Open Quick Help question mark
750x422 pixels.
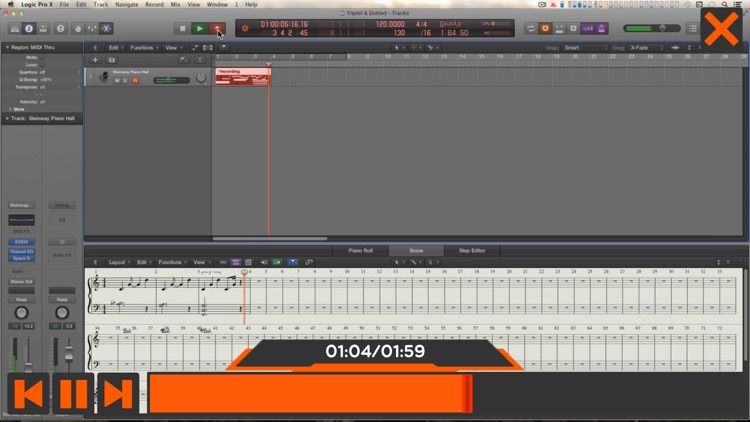click(x=60, y=29)
